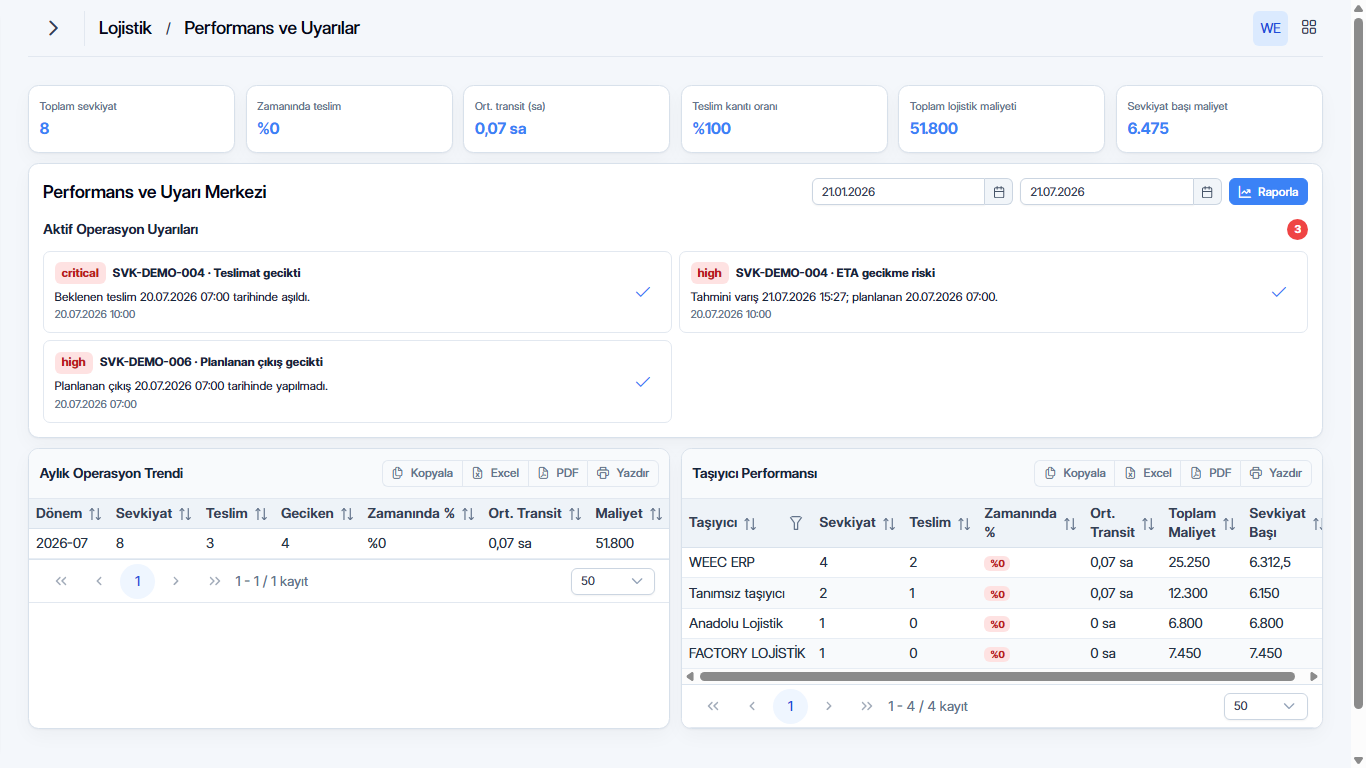Click the end date field 21.07.2026
Viewport: 1366px width, 768px height.
coord(1106,192)
